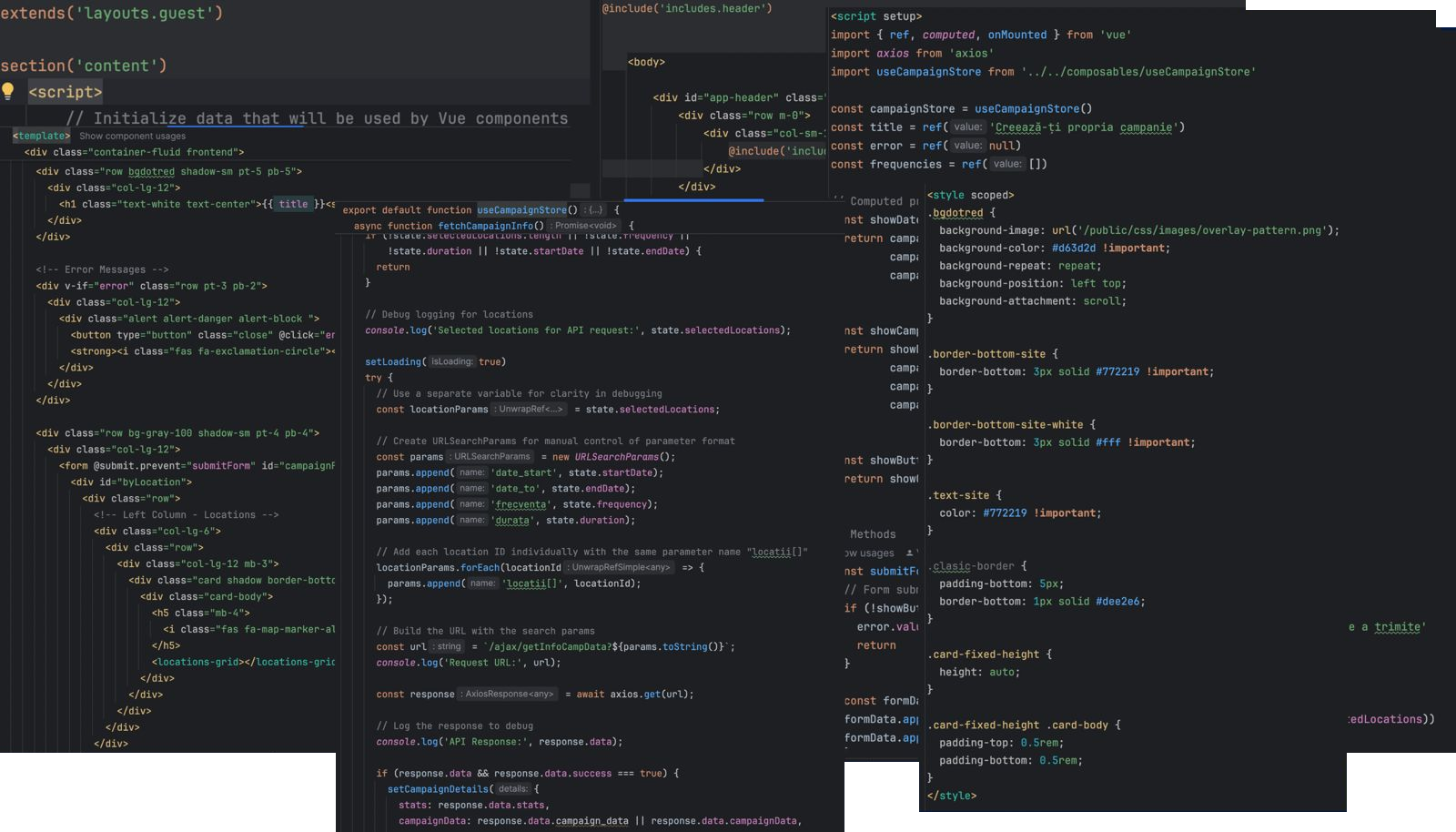Select the highlighted title variable in h1
Image resolution: width=1456 pixels, height=832 pixels.
tap(291, 204)
